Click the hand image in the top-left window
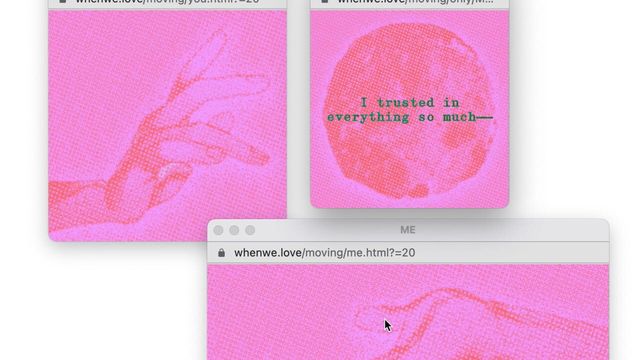This screenshot has height=360, width=640. pyautogui.click(x=167, y=126)
